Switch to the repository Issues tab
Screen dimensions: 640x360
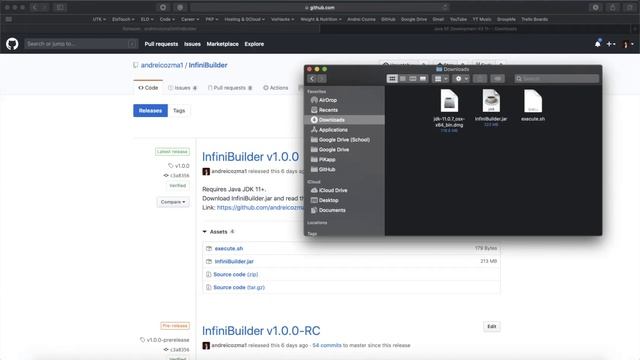[x=182, y=88]
